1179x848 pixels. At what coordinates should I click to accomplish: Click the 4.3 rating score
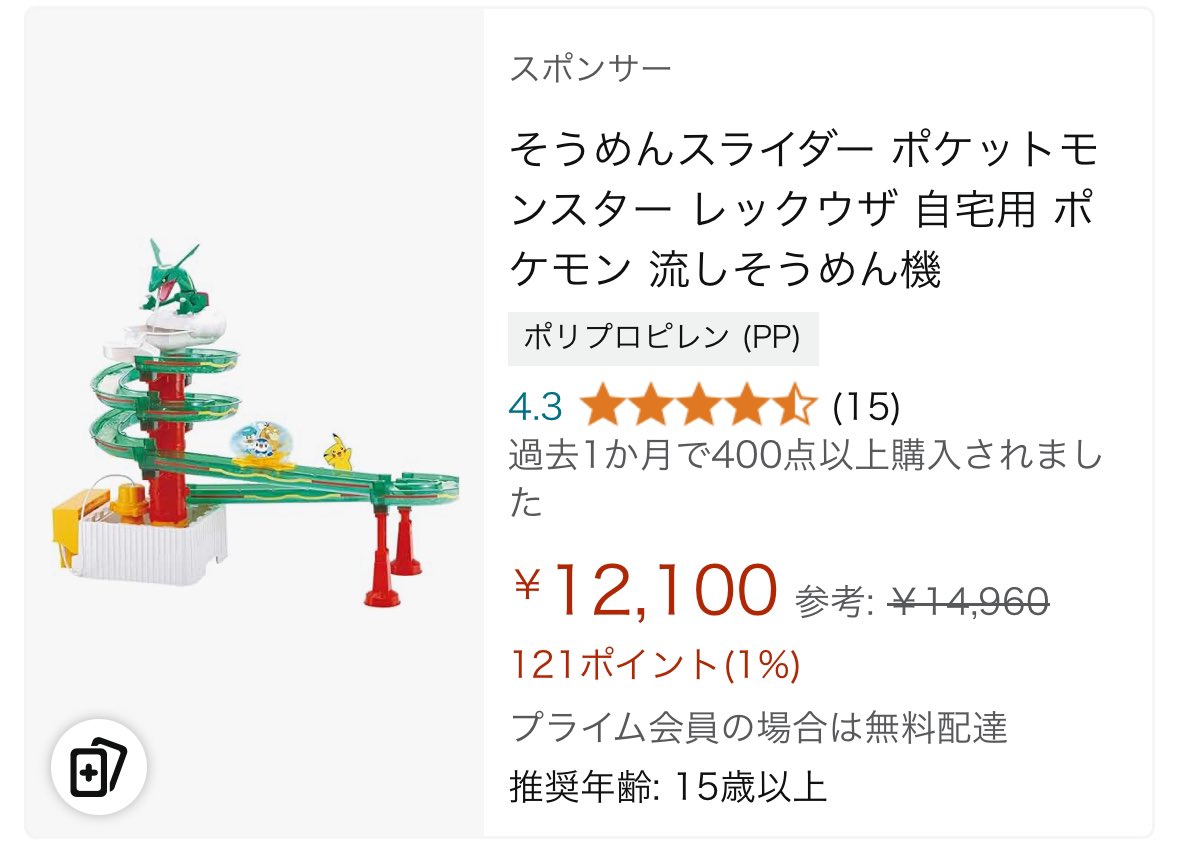(x=535, y=407)
